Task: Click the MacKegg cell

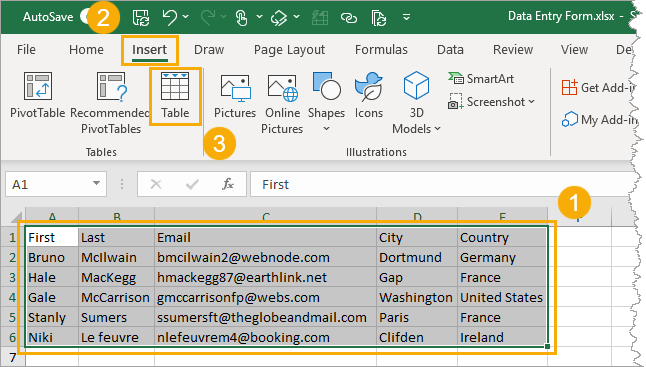Action: (116, 278)
